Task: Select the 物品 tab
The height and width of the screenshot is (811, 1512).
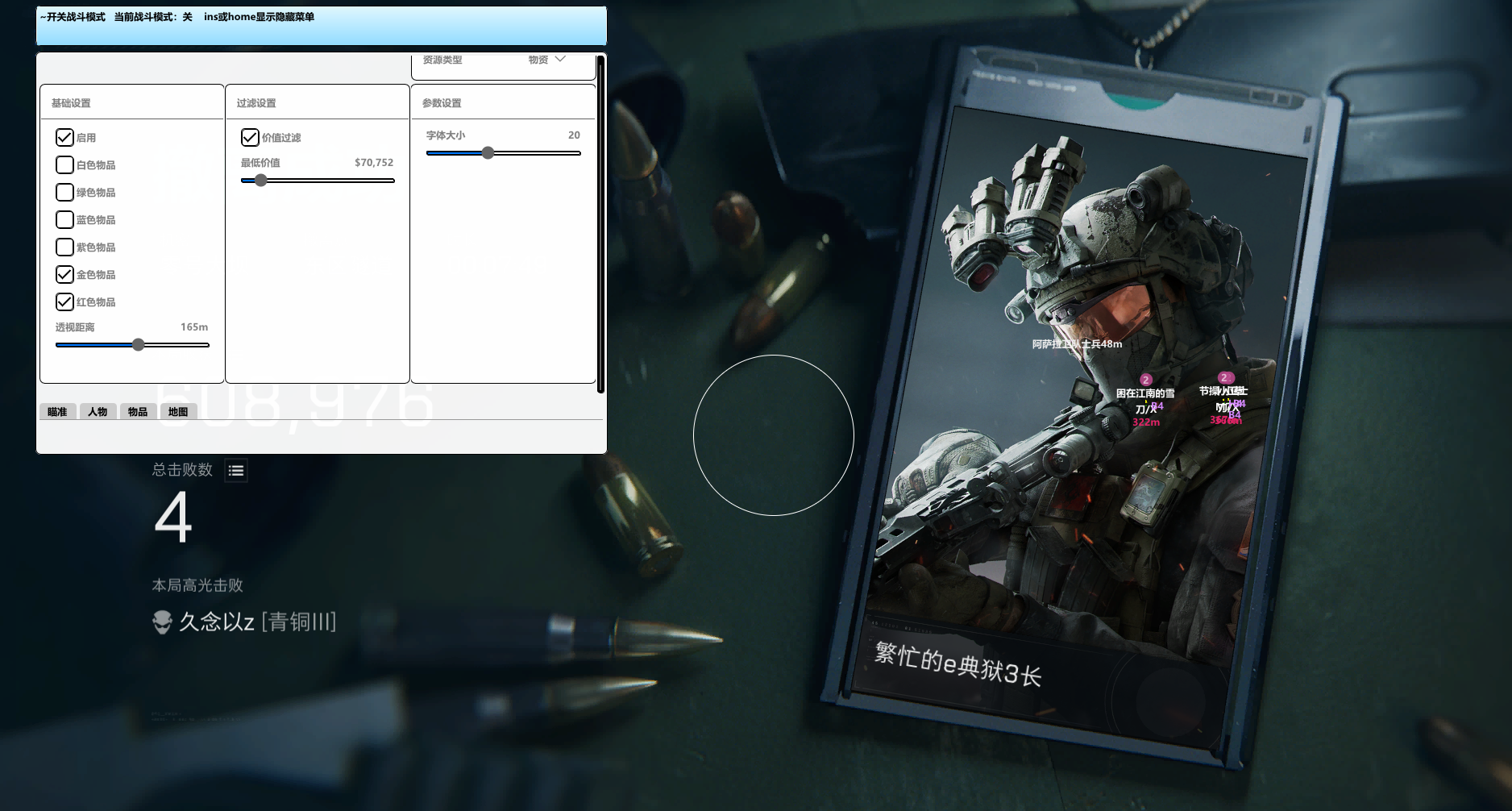Action: click(x=138, y=412)
